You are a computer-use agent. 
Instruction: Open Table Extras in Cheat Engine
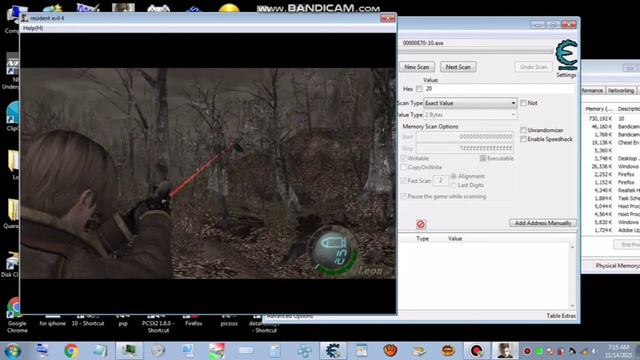click(x=561, y=316)
